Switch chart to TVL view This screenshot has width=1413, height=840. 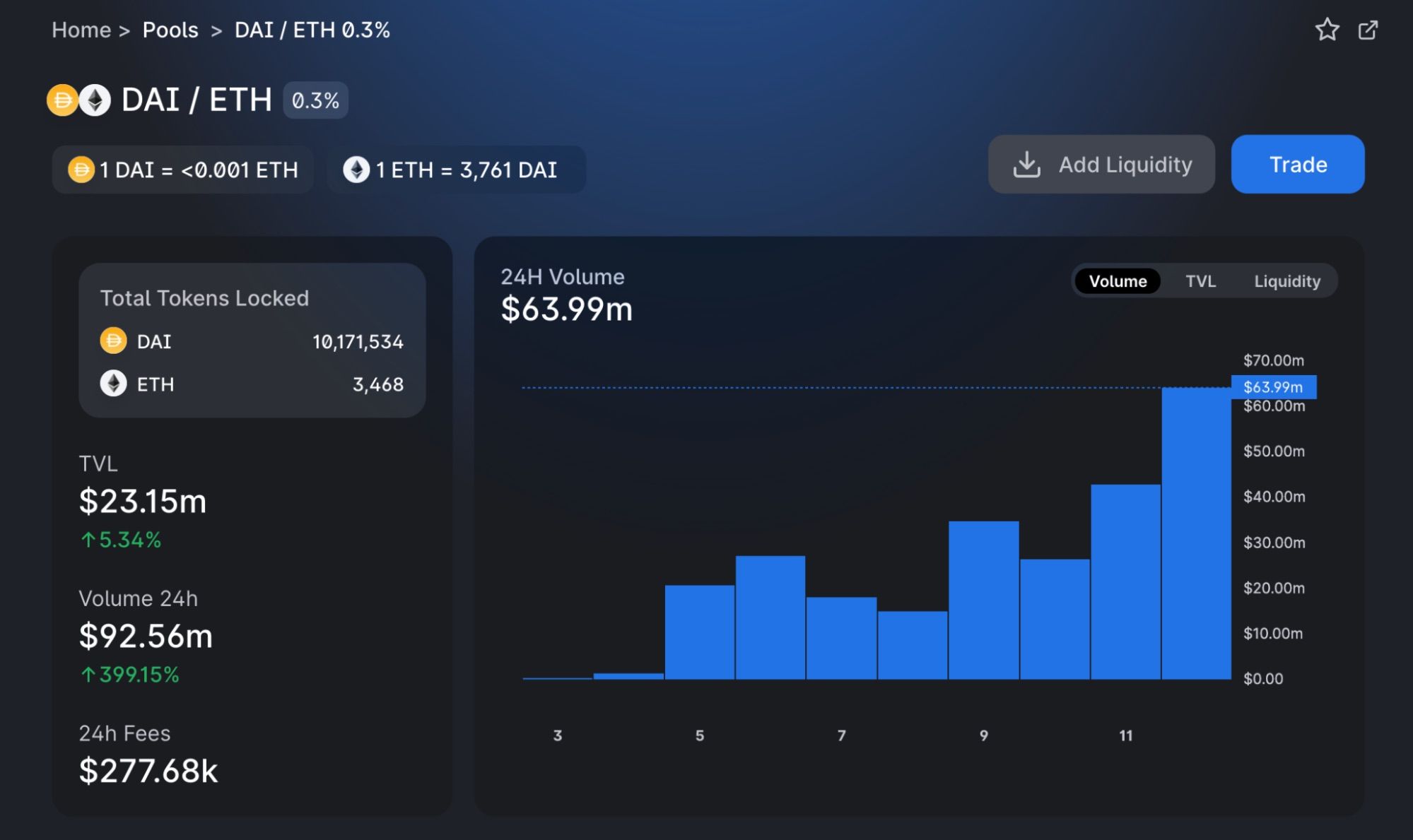(1200, 281)
